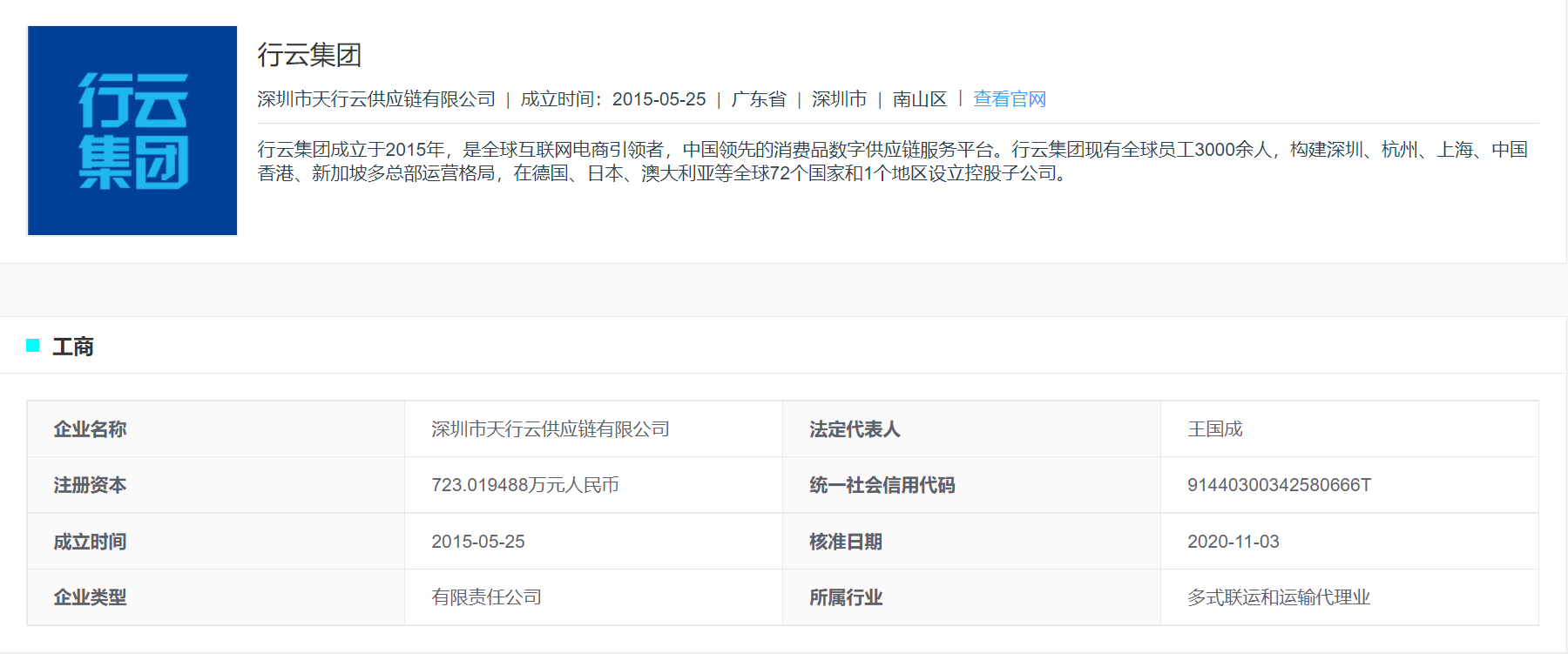The height and width of the screenshot is (654, 1568).
Task: Select the table date 2015-05-25
Action: click(478, 542)
